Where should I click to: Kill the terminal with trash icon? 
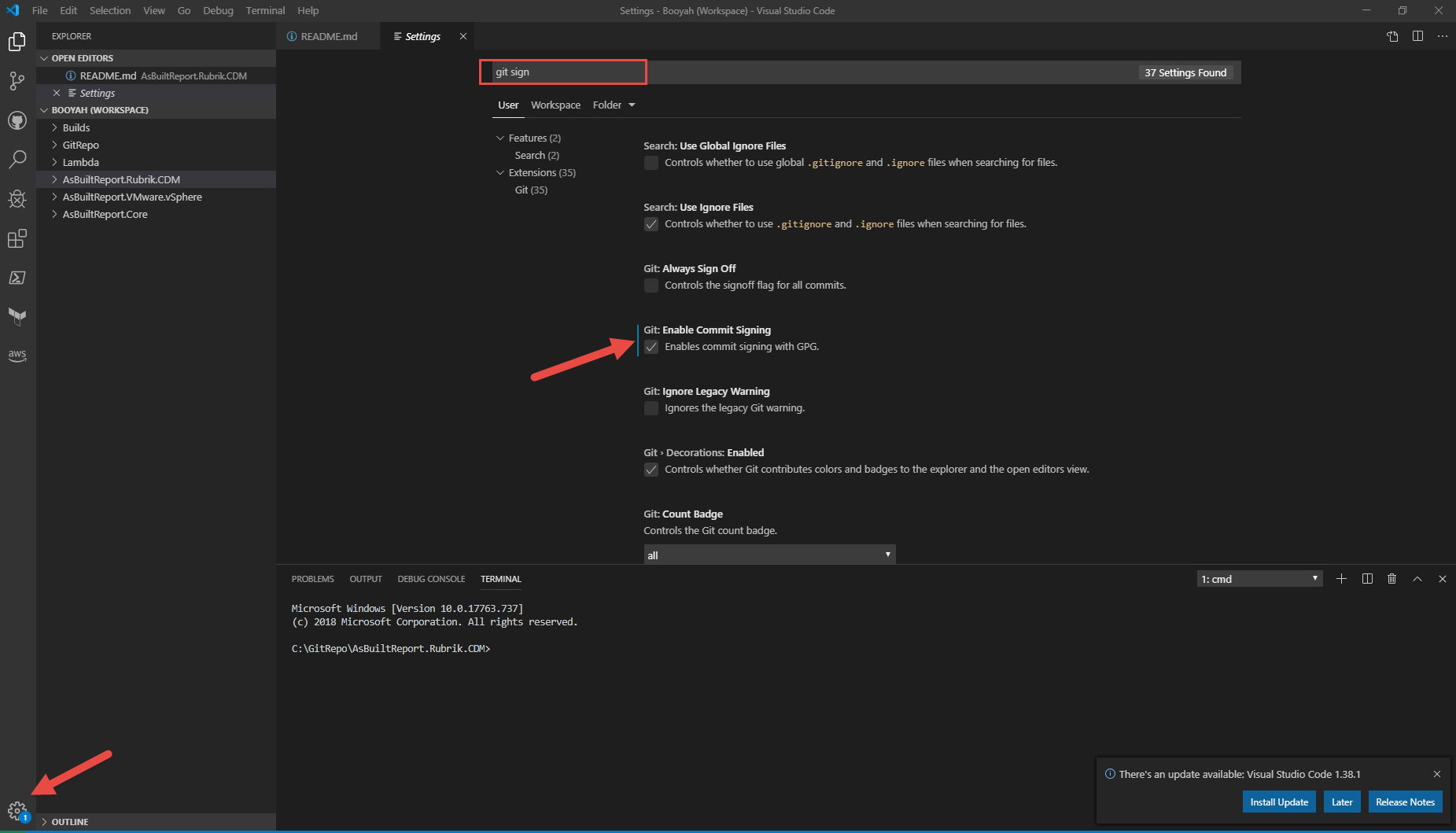(1391, 579)
